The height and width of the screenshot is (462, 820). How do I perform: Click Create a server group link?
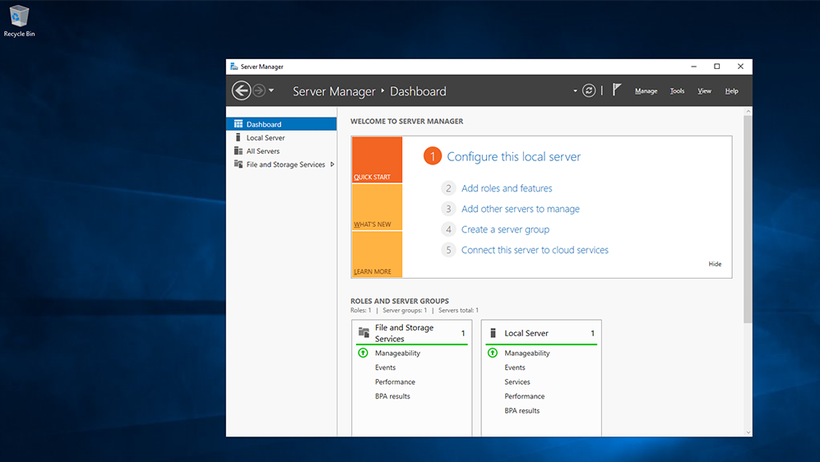(505, 229)
